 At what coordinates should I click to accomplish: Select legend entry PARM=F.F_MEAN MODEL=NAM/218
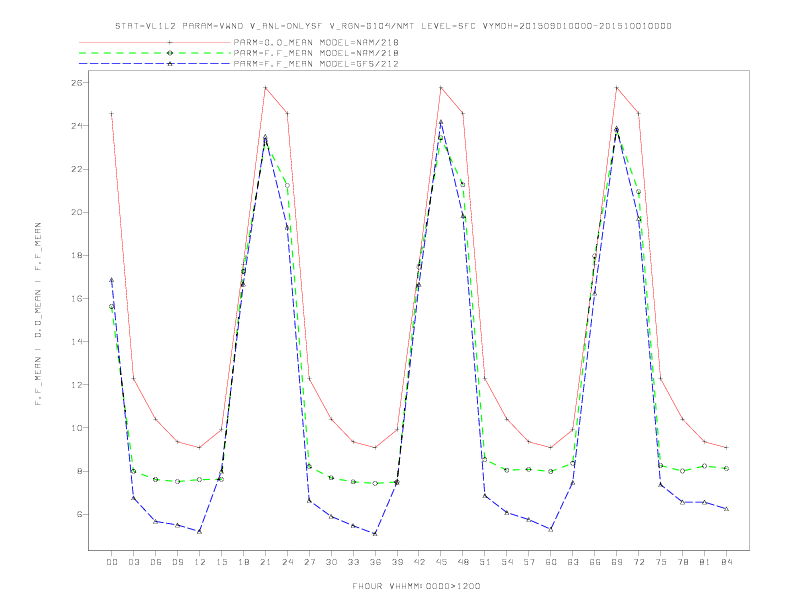pyautogui.click(x=316, y=53)
